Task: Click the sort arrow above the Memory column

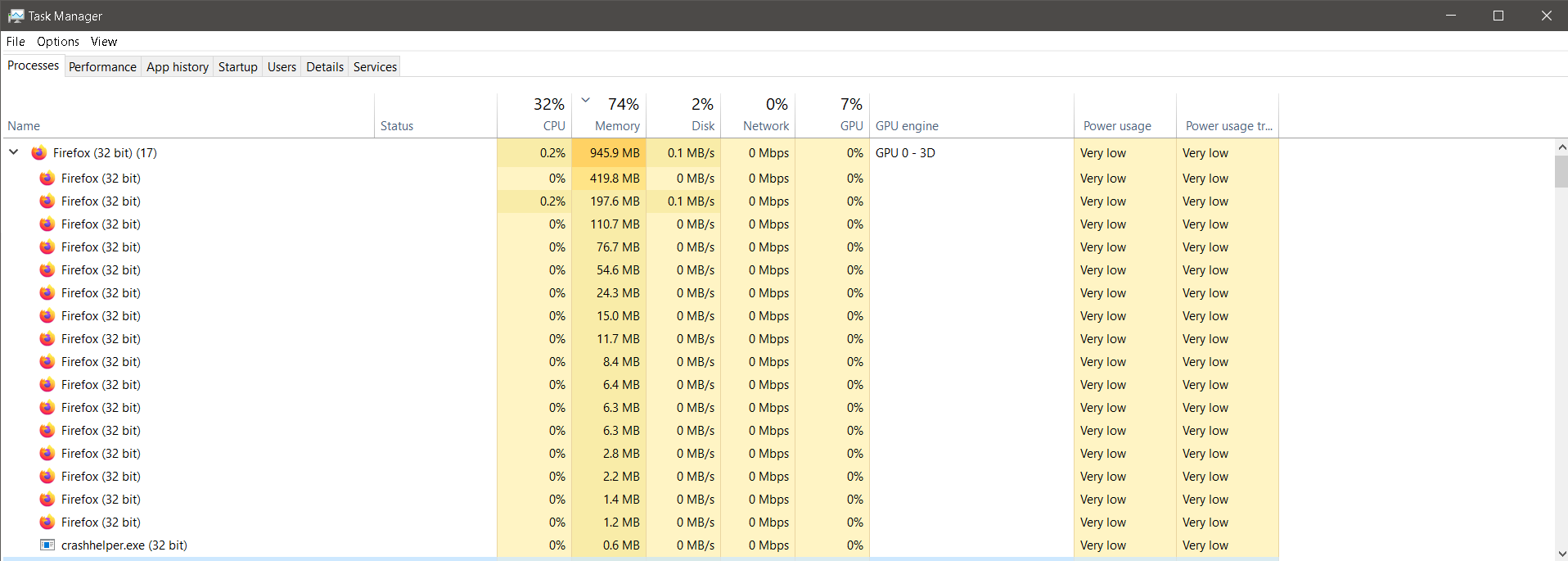Action: [586, 100]
